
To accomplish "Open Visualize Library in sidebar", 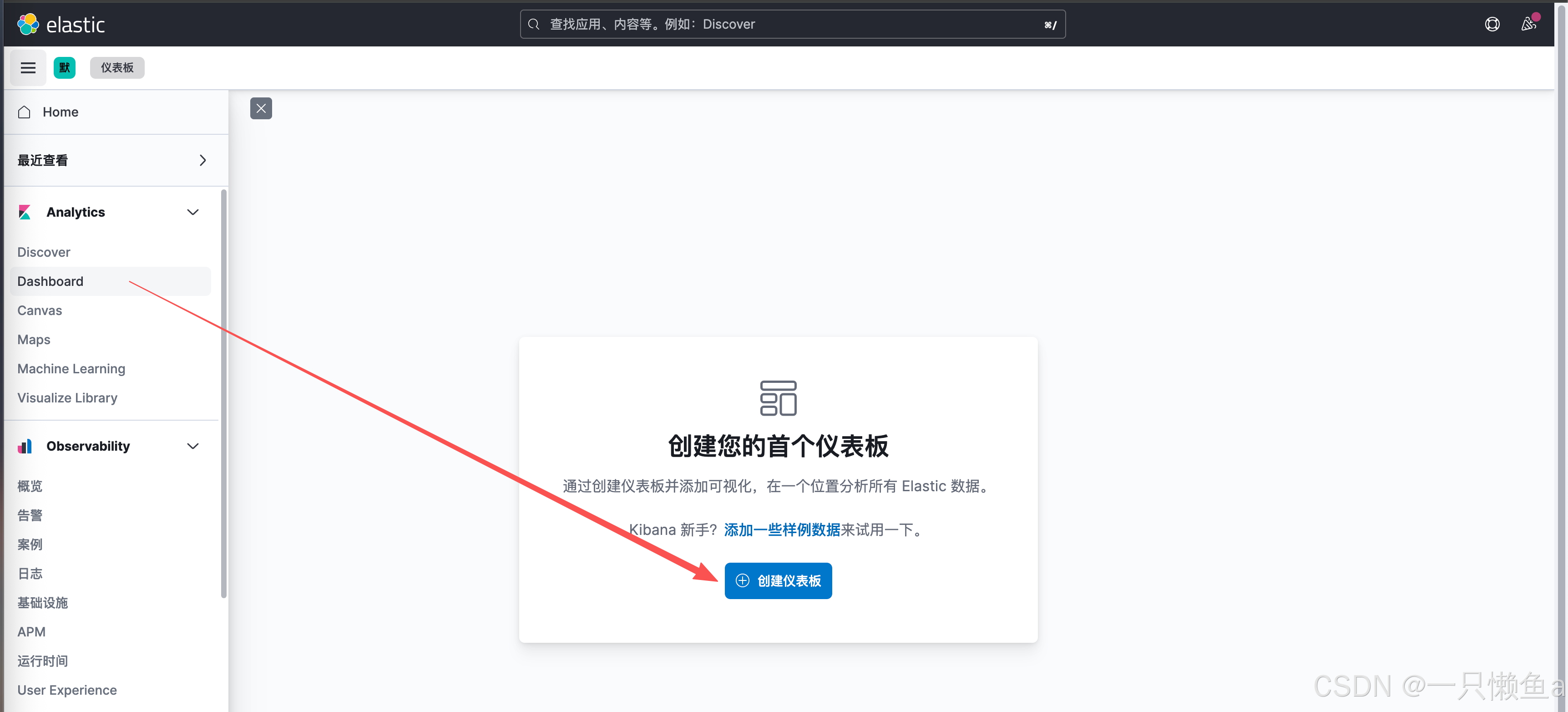I will click(67, 398).
